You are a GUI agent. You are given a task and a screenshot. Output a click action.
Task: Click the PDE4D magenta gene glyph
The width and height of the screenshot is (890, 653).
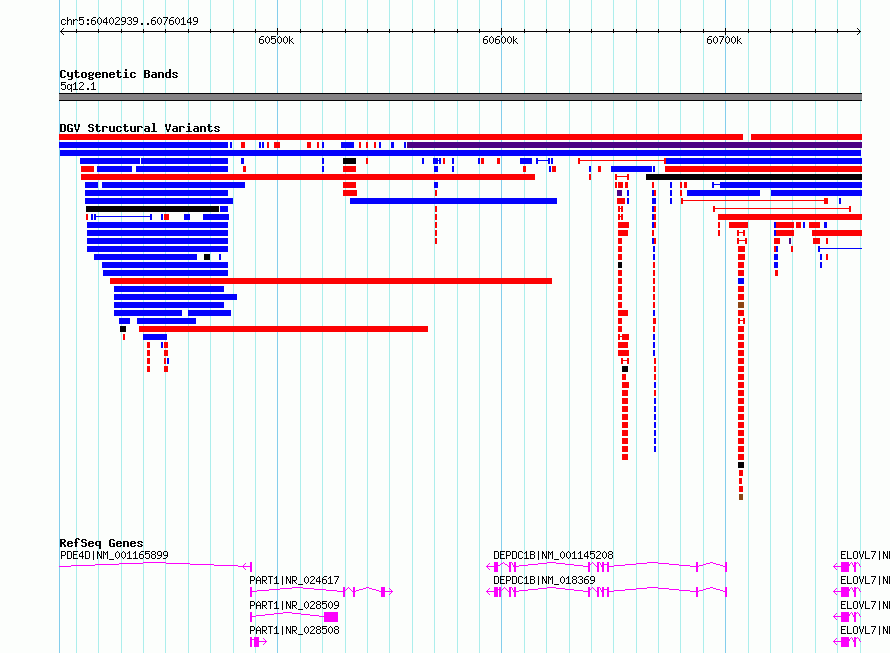tap(156, 565)
